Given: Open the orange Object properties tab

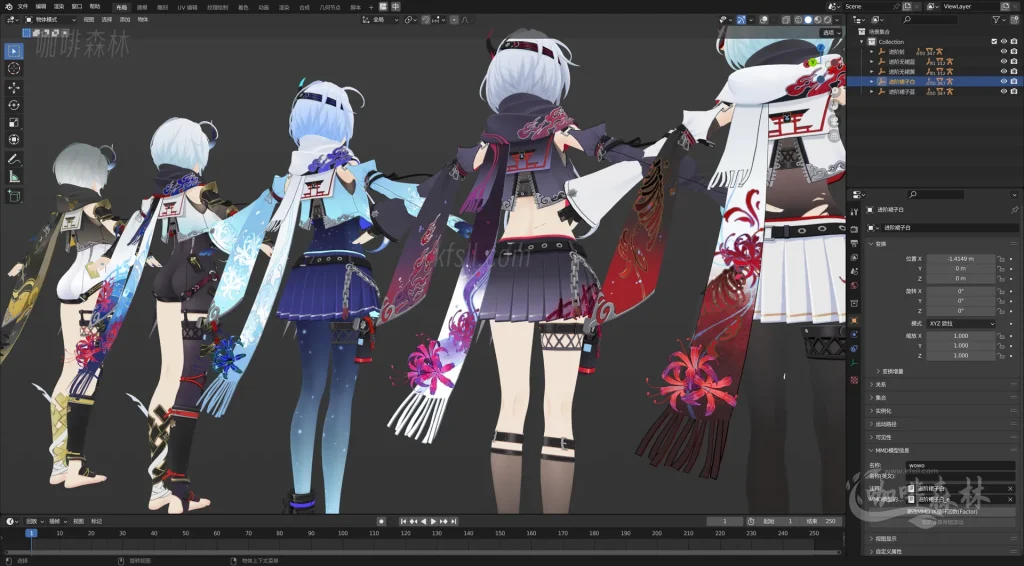Looking at the screenshot, I should (x=854, y=321).
